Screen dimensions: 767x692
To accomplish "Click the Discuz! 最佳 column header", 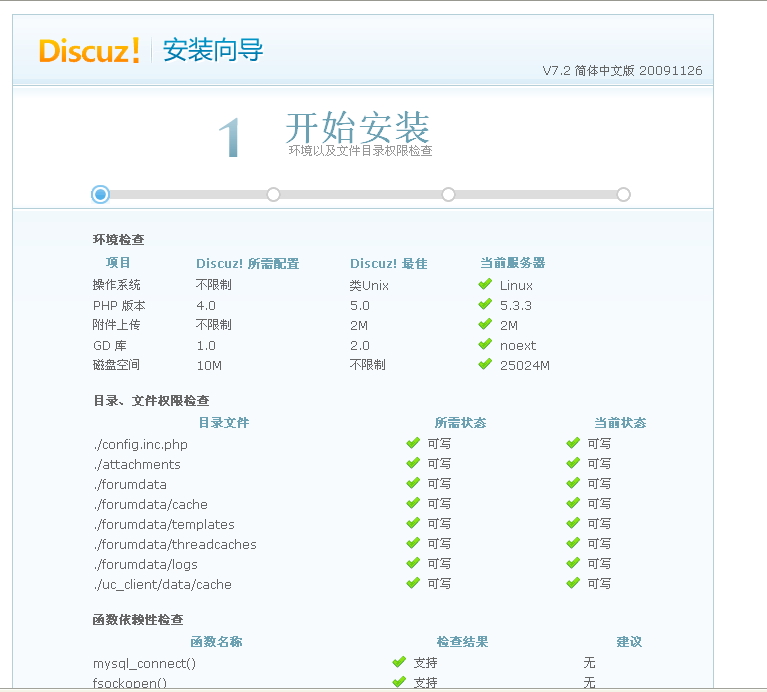I will tap(388, 264).
